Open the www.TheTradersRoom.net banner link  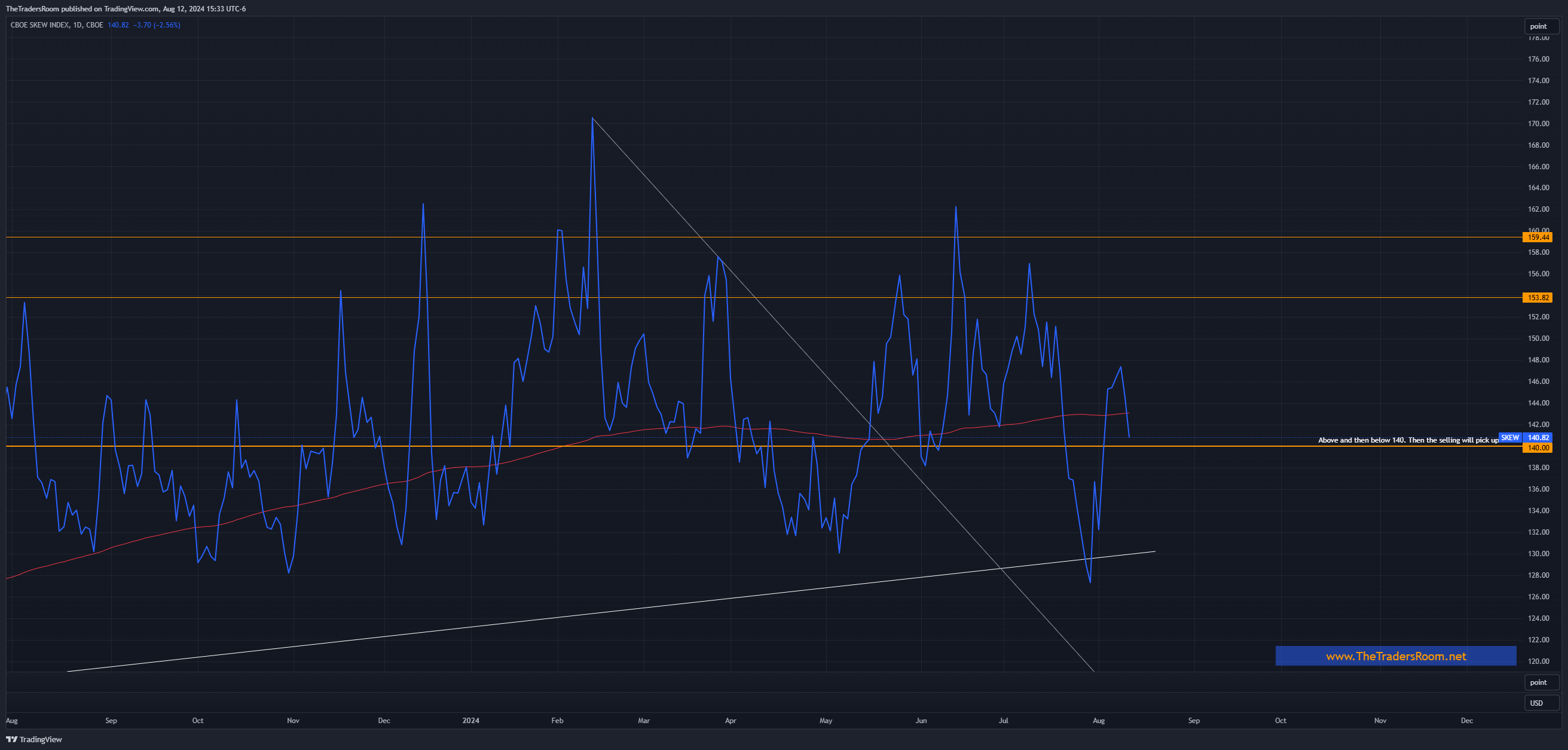click(1395, 656)
